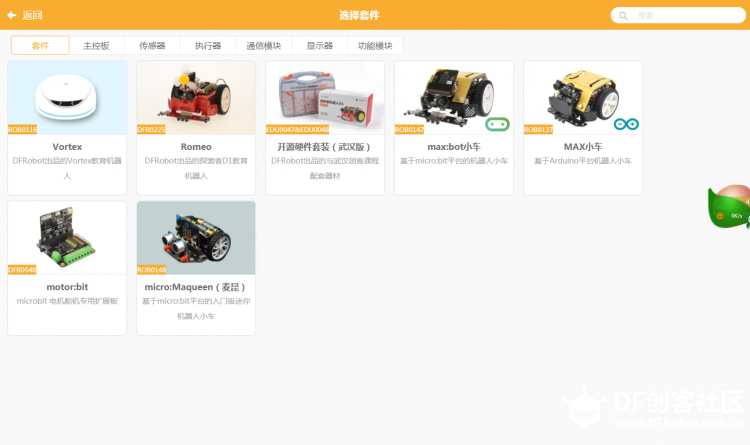Viewport: 750px width, 445px height.
Task: Click the Arduino logo on MAX小车 card
Action: click(x=627, y=124)
